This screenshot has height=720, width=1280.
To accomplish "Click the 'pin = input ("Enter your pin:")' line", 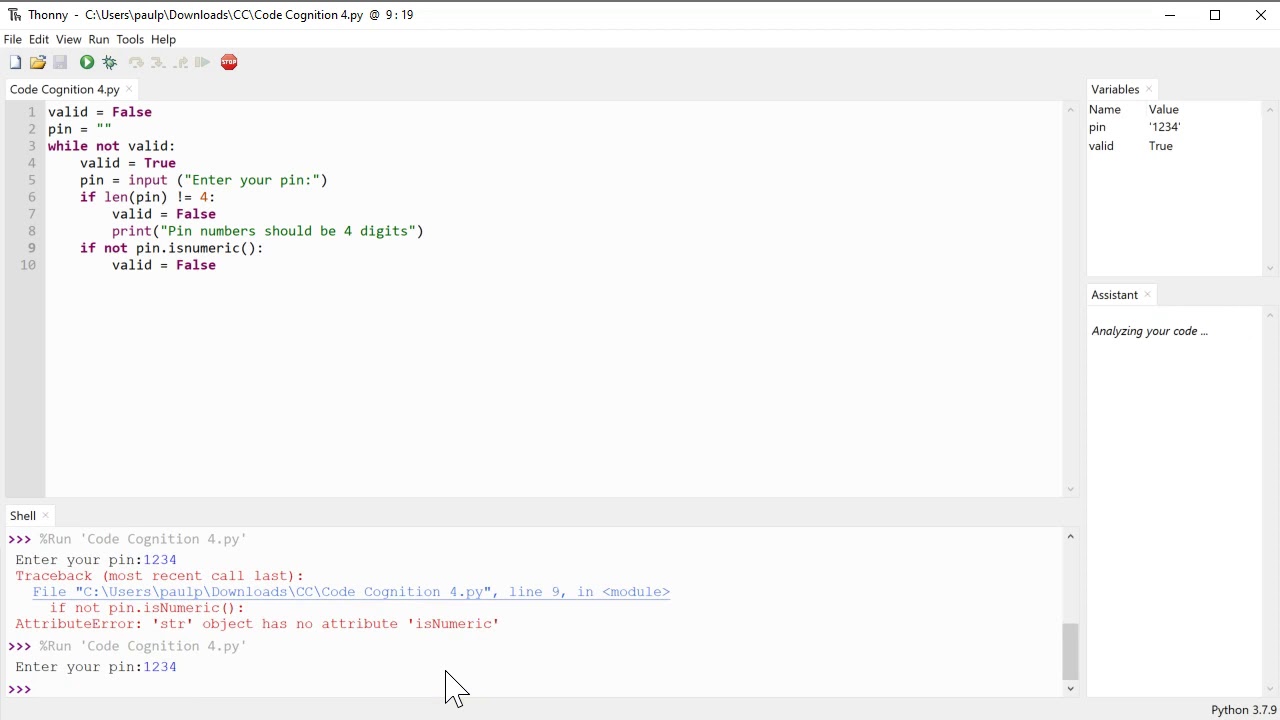I will click(x=204, y=180).
